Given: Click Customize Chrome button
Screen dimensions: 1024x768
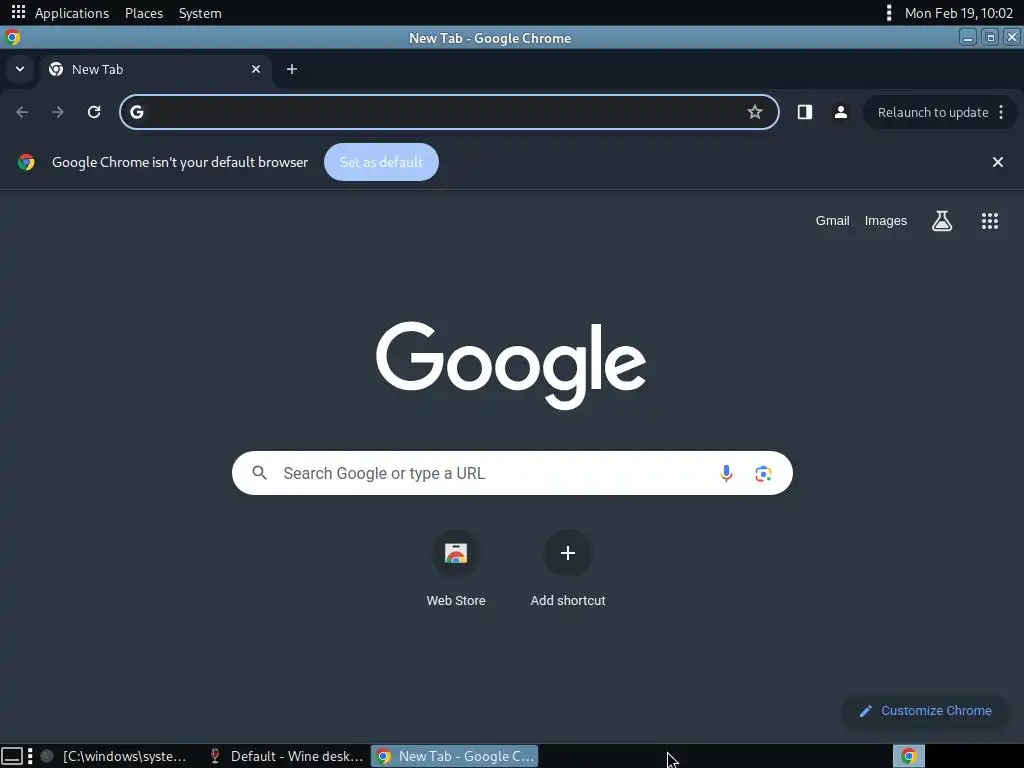Looking at the screenshot, I should (925, 711).
